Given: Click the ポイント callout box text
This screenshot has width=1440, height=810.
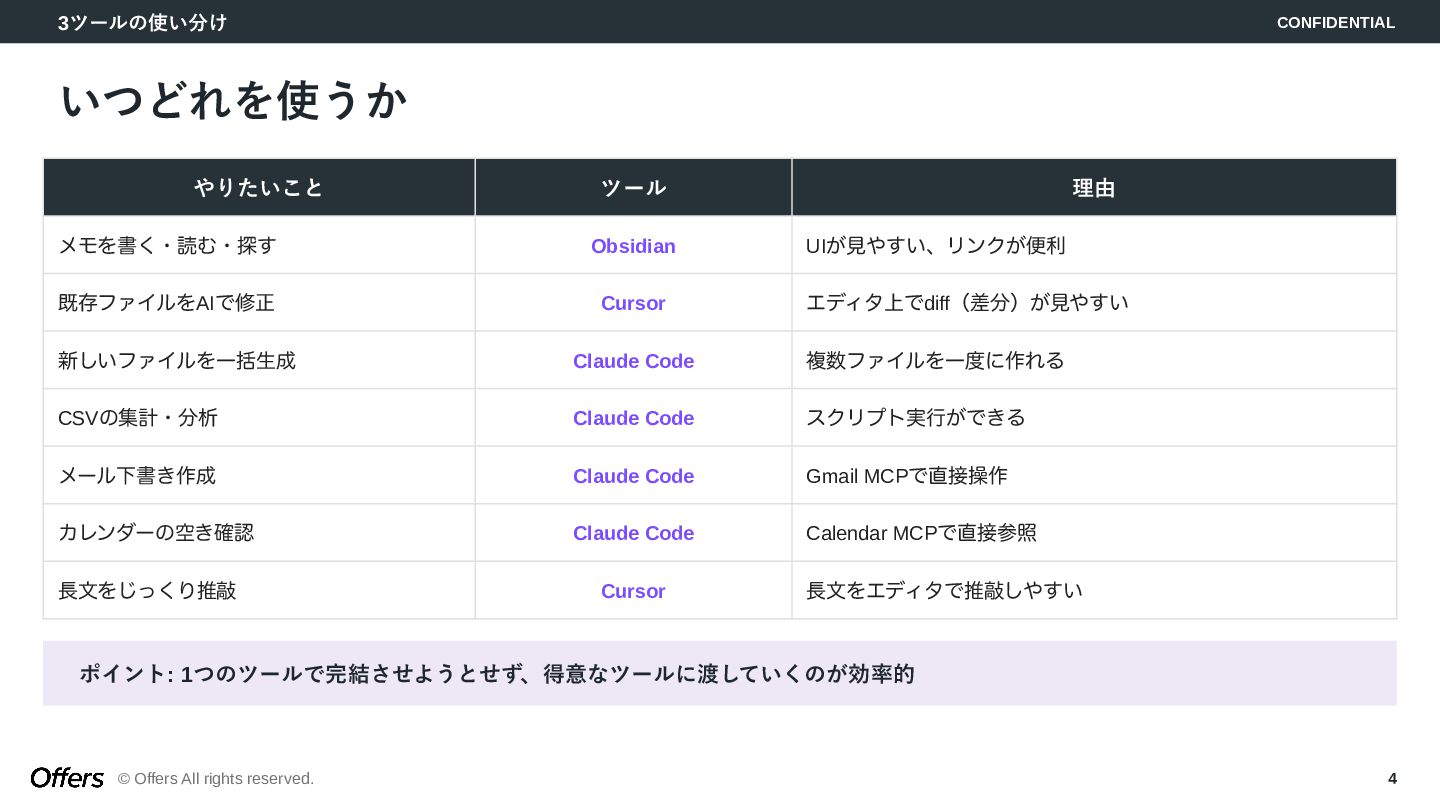Looking at the screenshot, I should (x=497, y=674).
